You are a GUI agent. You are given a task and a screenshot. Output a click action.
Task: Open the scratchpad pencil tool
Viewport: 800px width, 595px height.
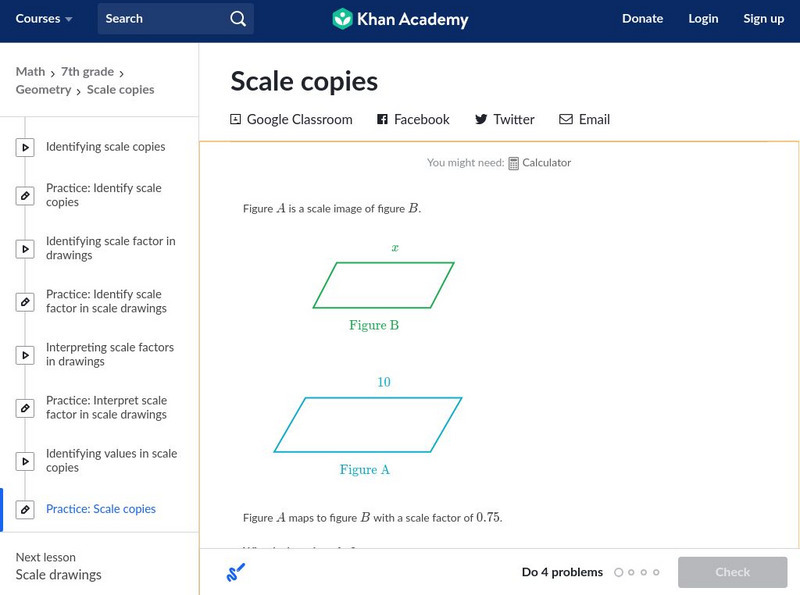click(x=236, y=572)
